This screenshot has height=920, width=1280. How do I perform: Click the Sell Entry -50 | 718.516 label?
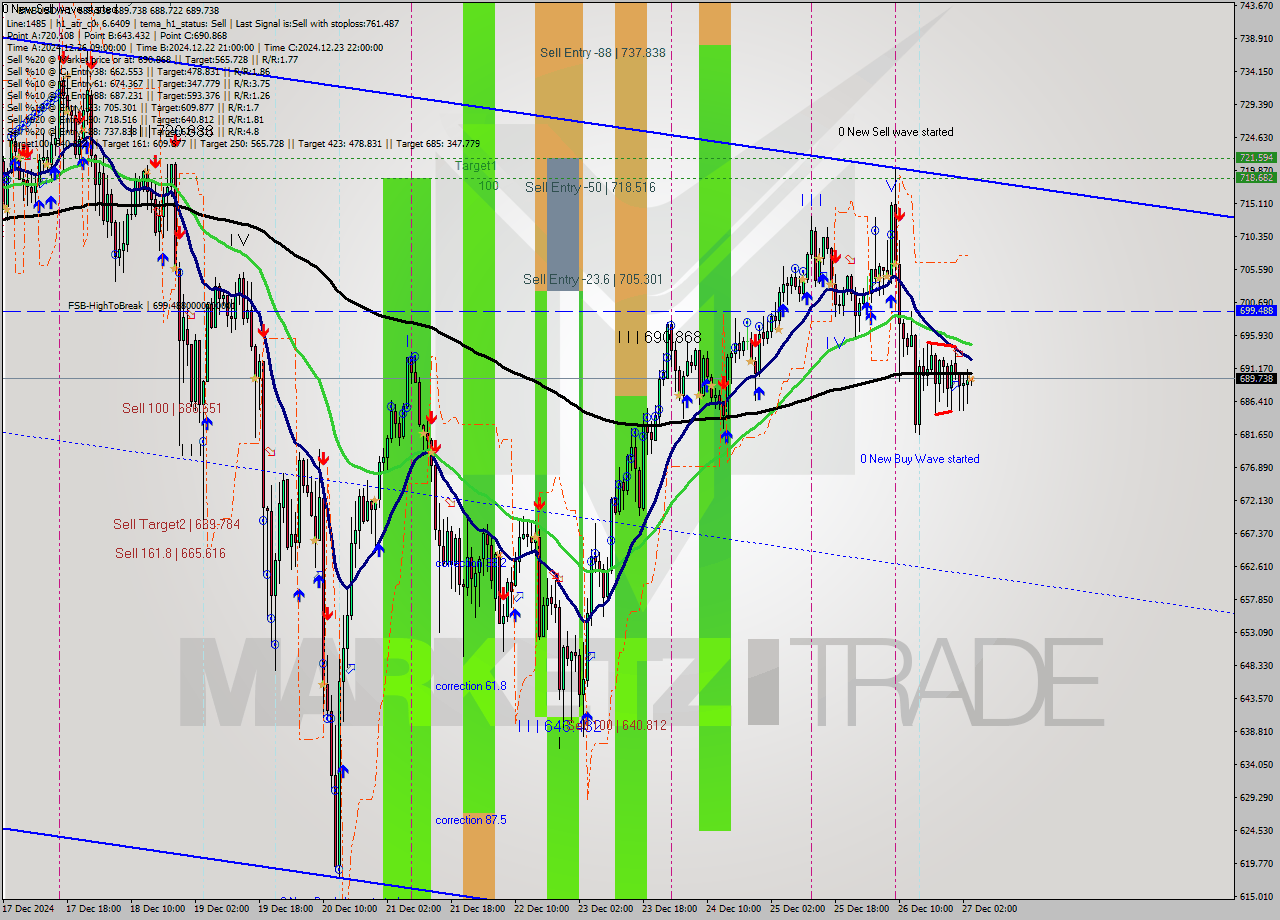[590, 187]
